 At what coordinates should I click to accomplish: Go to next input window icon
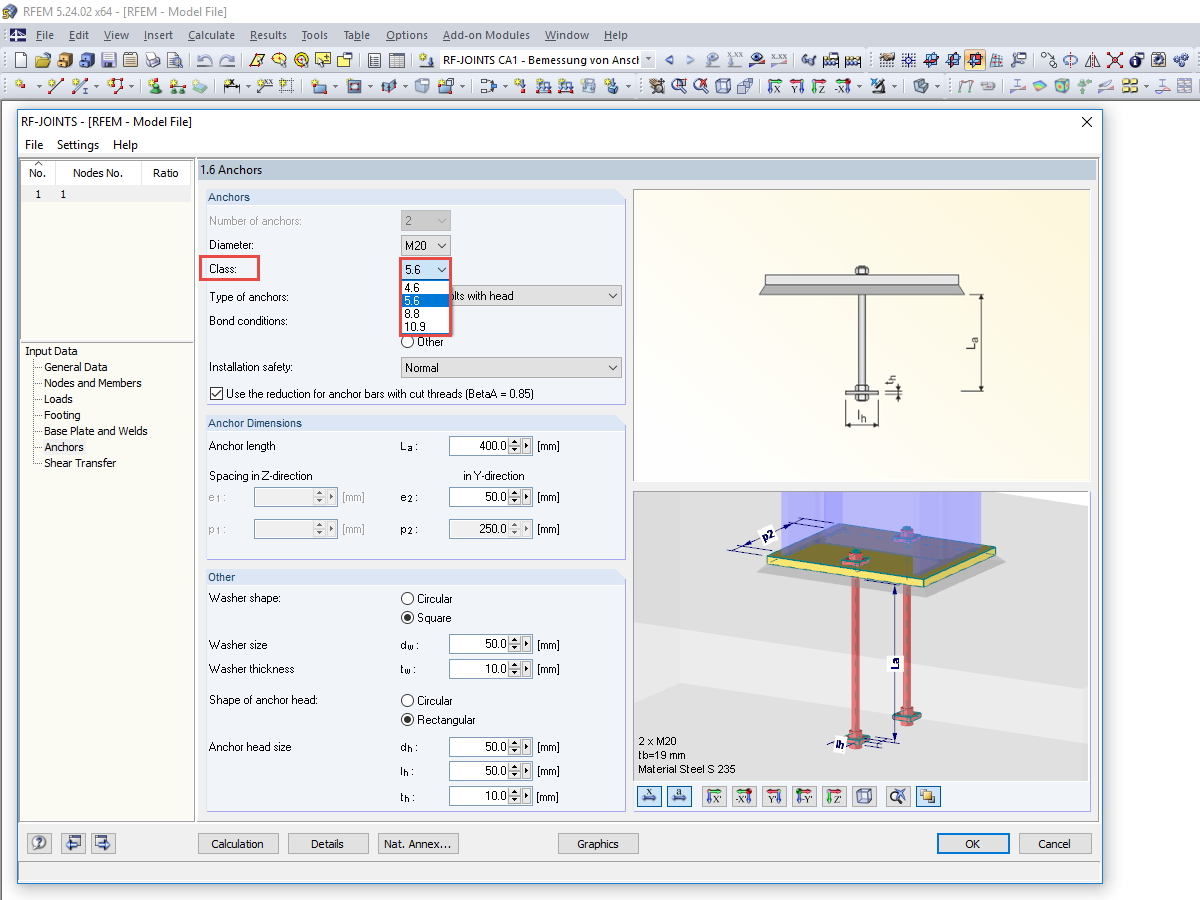[x=103, y=843]
